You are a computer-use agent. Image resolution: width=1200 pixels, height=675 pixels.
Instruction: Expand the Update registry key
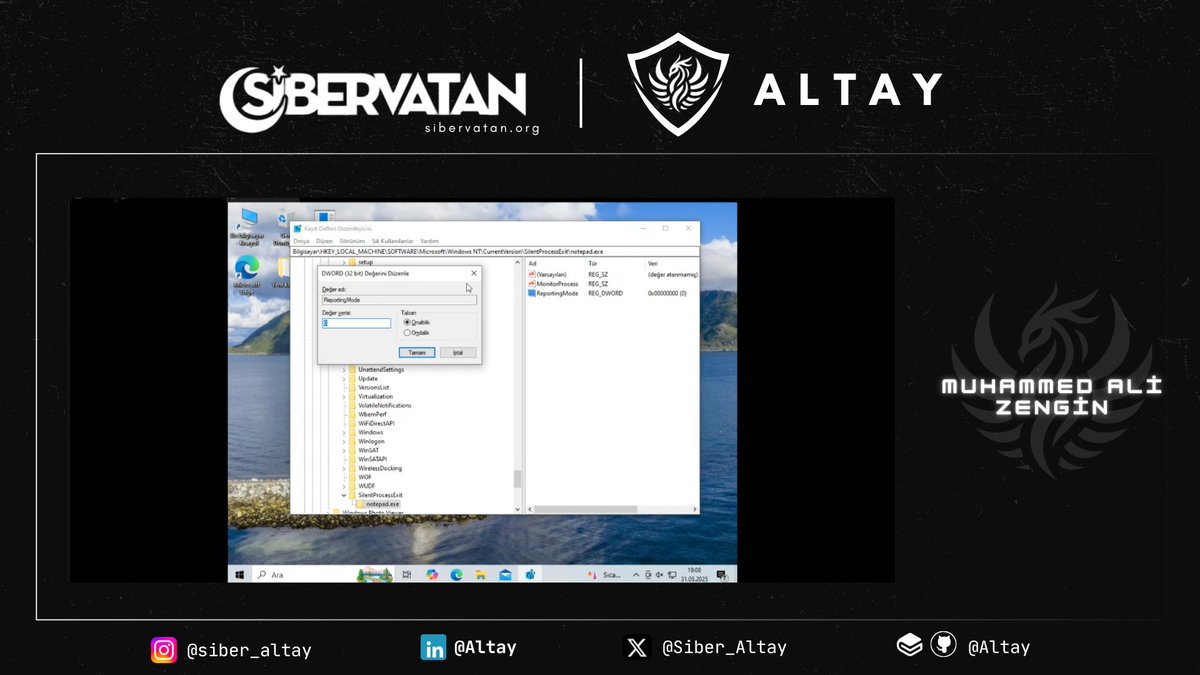point(344,379)
